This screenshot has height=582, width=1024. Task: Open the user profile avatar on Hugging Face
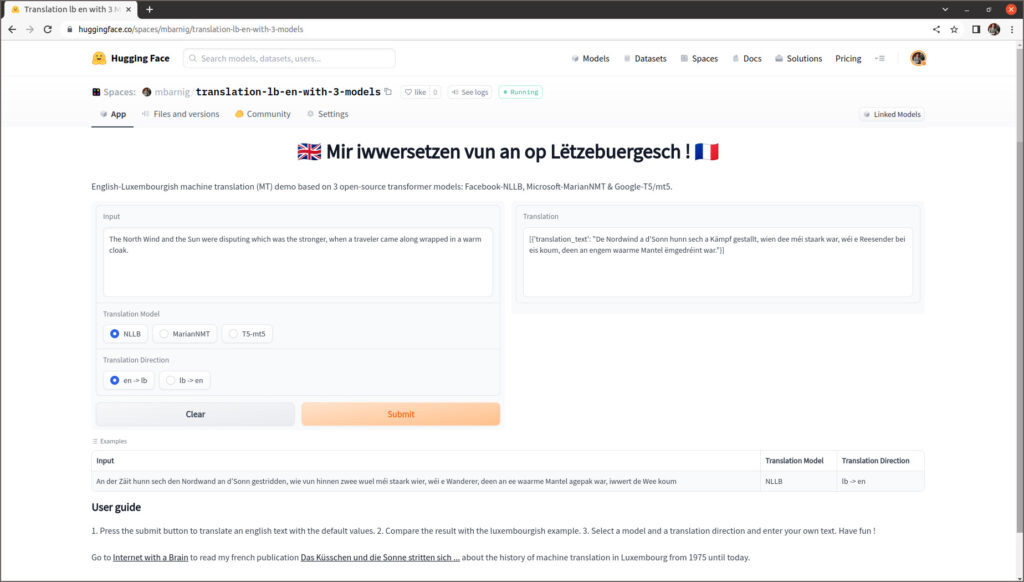coord(917,58)
